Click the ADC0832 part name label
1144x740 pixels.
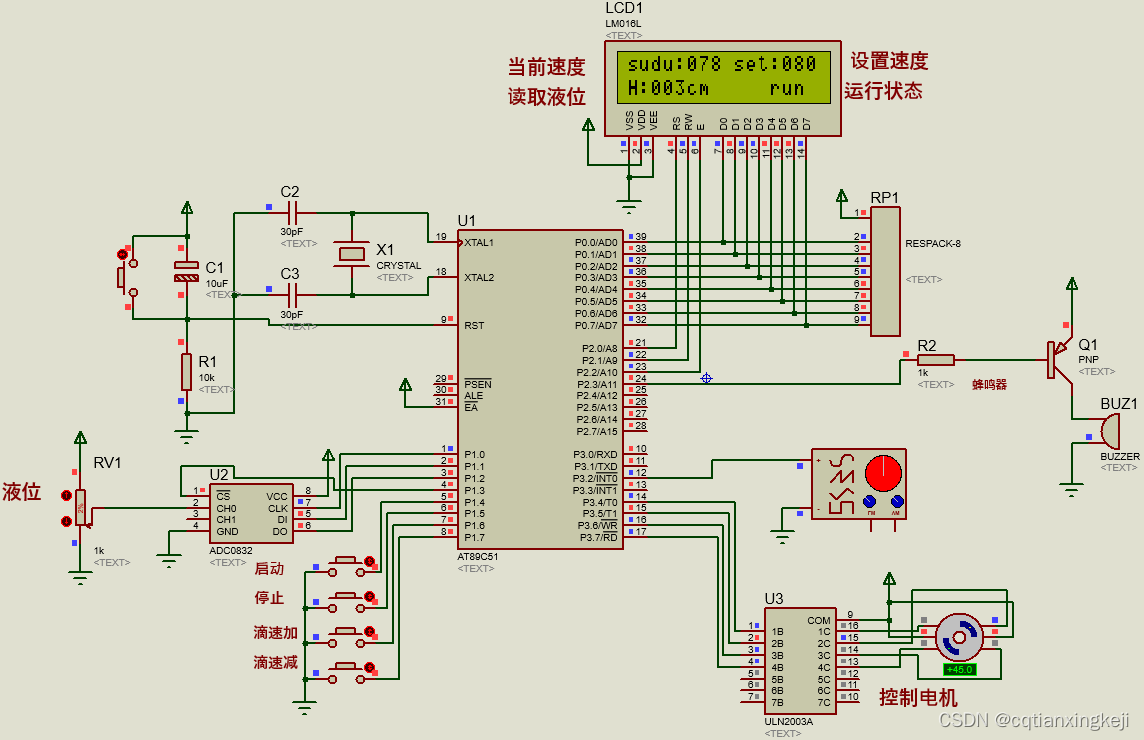pos(231,550)
